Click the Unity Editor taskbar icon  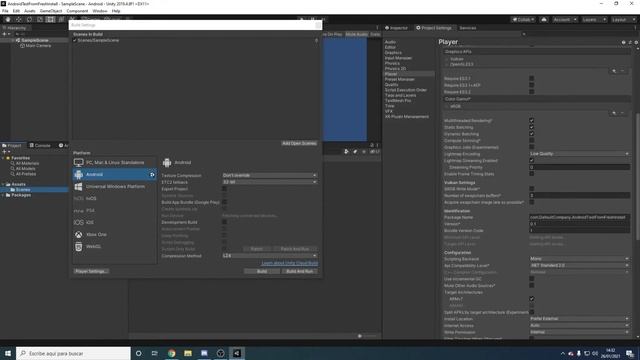point(237,353)
